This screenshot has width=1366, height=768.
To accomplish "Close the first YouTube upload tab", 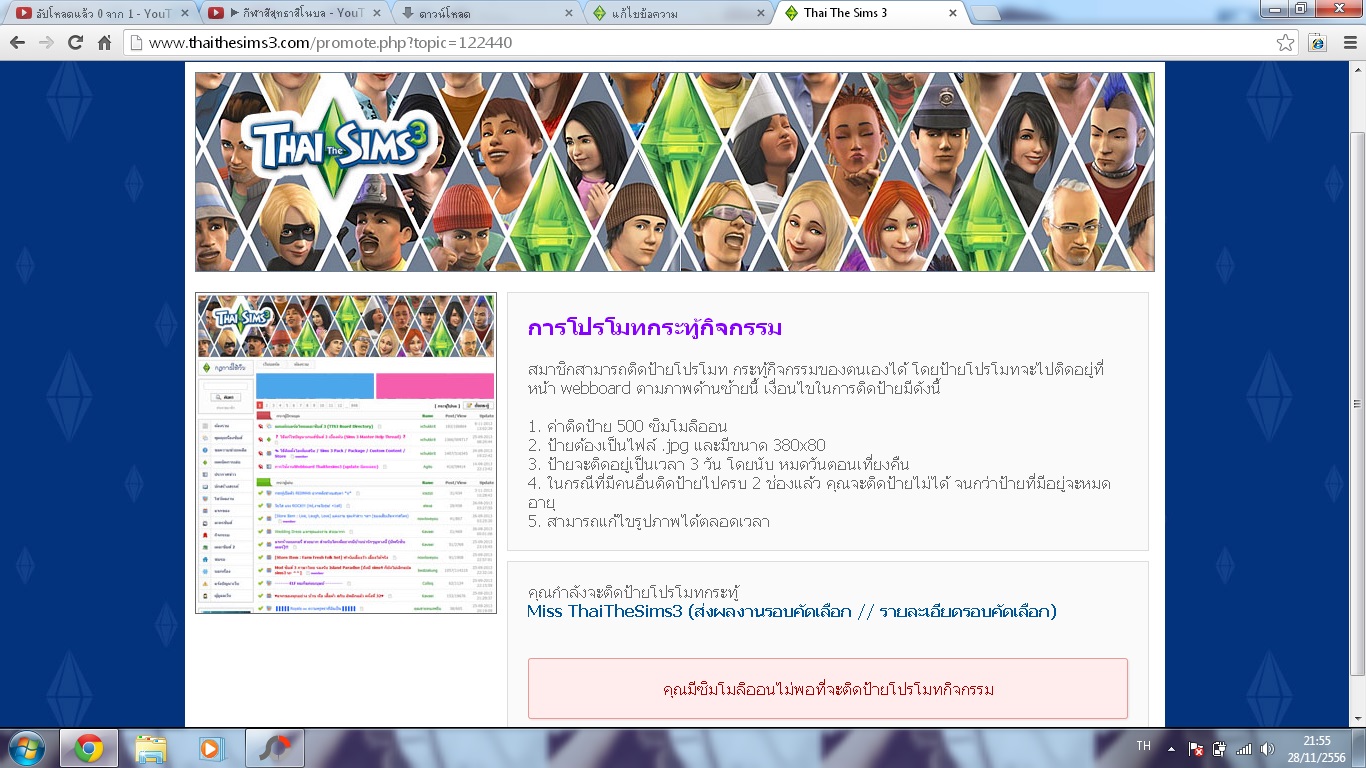I will click(186, 13).
